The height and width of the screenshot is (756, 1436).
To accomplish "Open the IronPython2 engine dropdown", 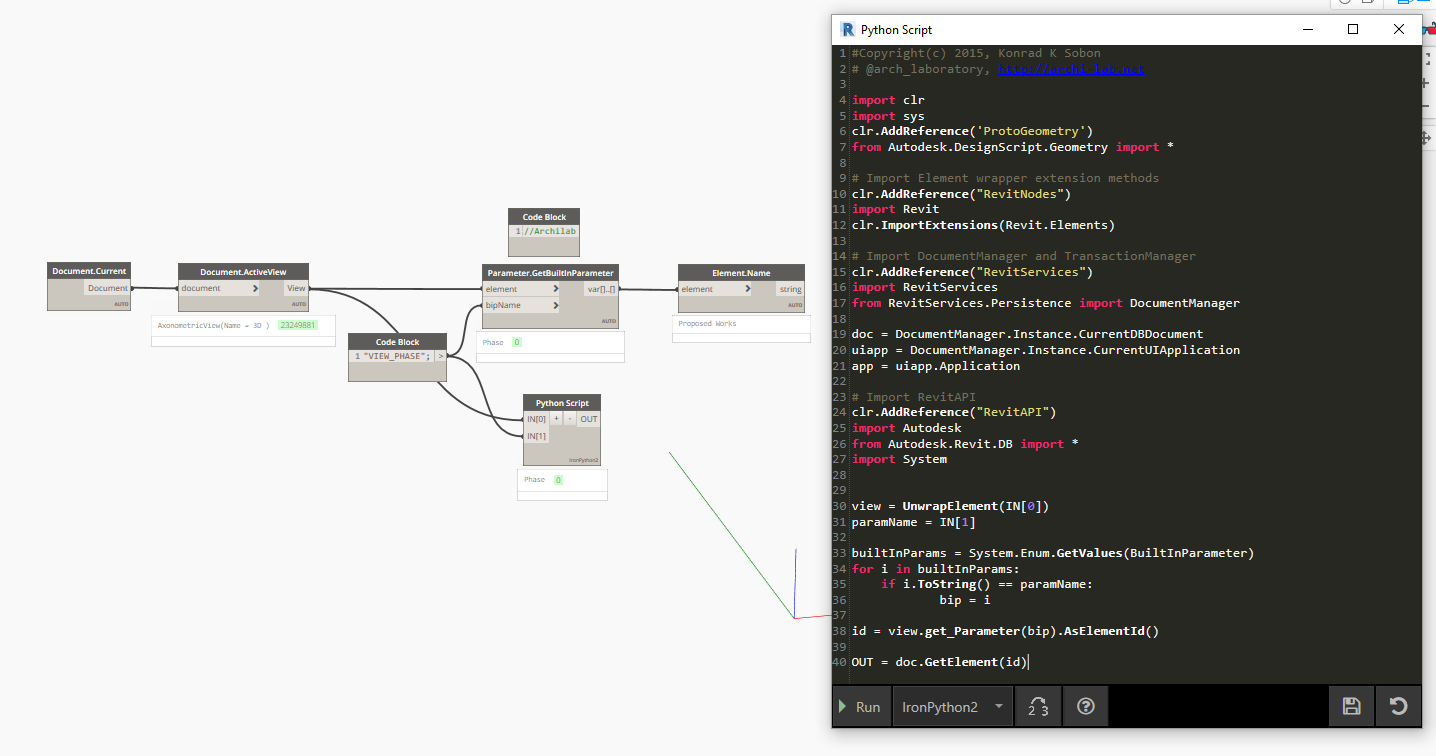I will point(952,707).
